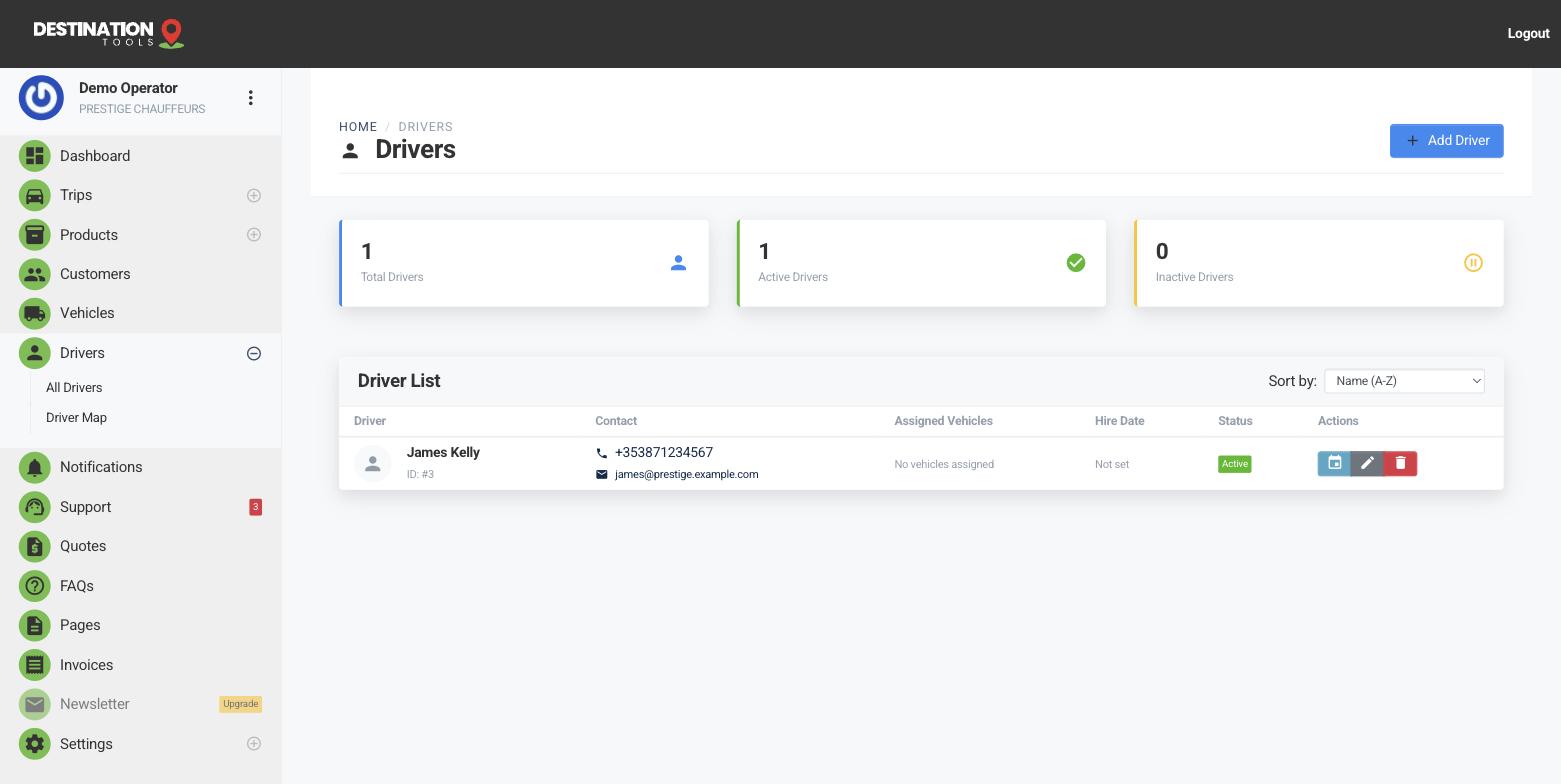The height and width of the screenshot is (784, 1561).
Task: Click the Inactive Drivers pause icon
Action: click(x=1473, y=263)
